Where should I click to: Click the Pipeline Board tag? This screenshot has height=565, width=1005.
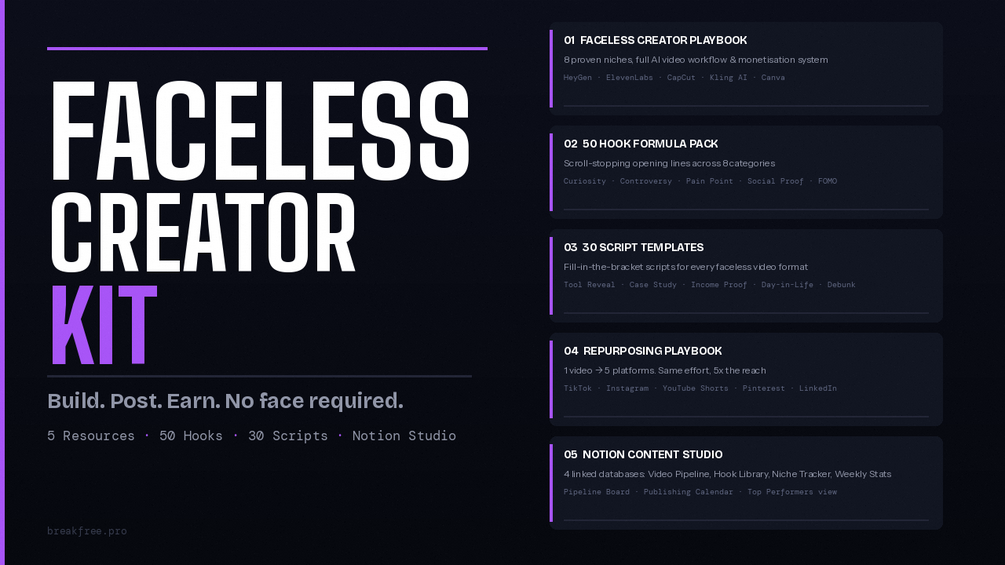click(x=597, y=492)
